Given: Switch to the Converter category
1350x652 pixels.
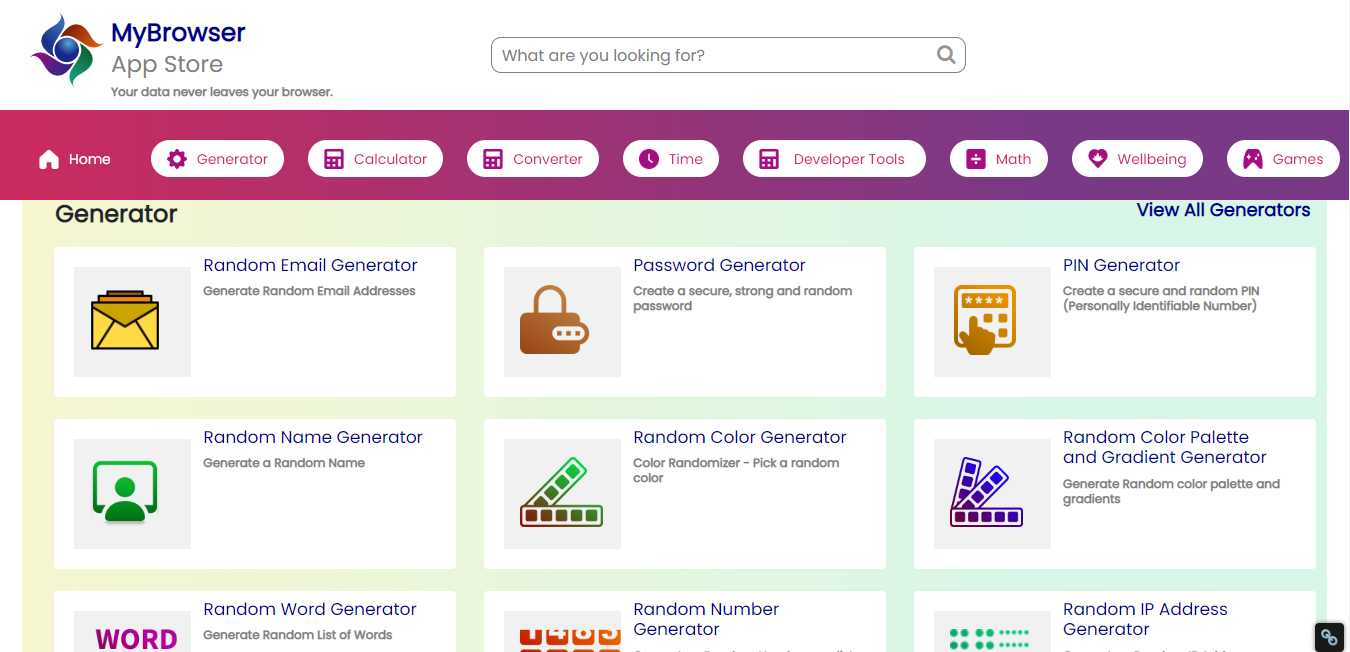Looking at the screenshot, I should click(x=533, y=159).
